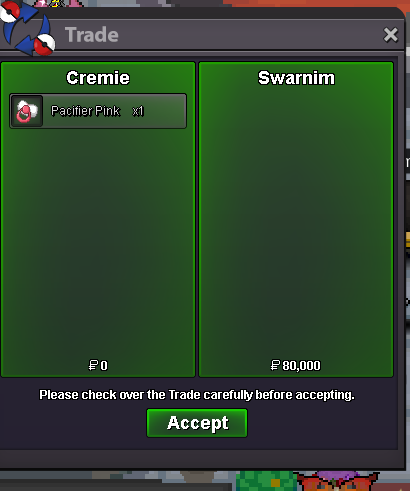Click the Trade title text
This screenshot has height=491, width=410.
(x=92, y=35)
